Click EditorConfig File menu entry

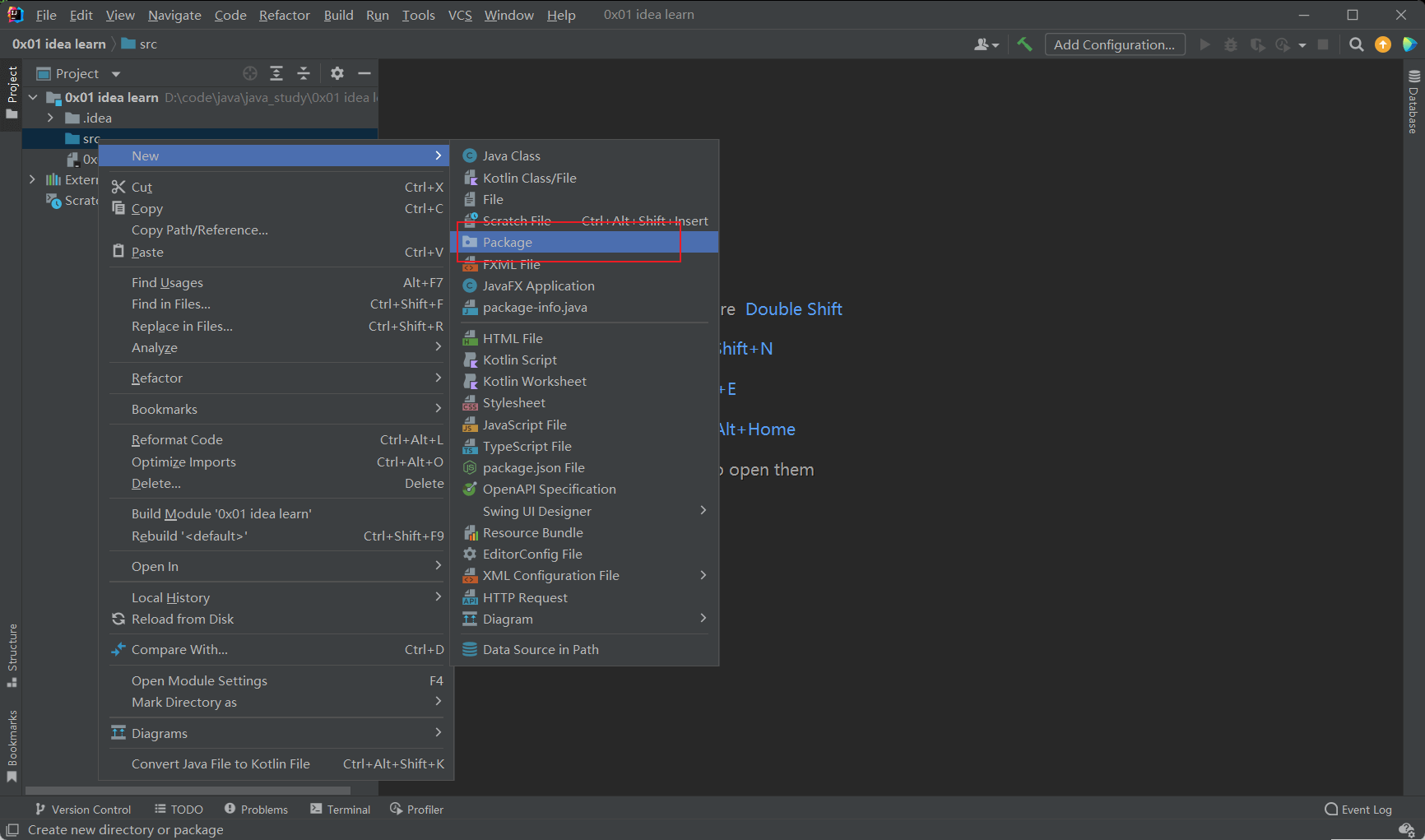click(x=584, y=554)
